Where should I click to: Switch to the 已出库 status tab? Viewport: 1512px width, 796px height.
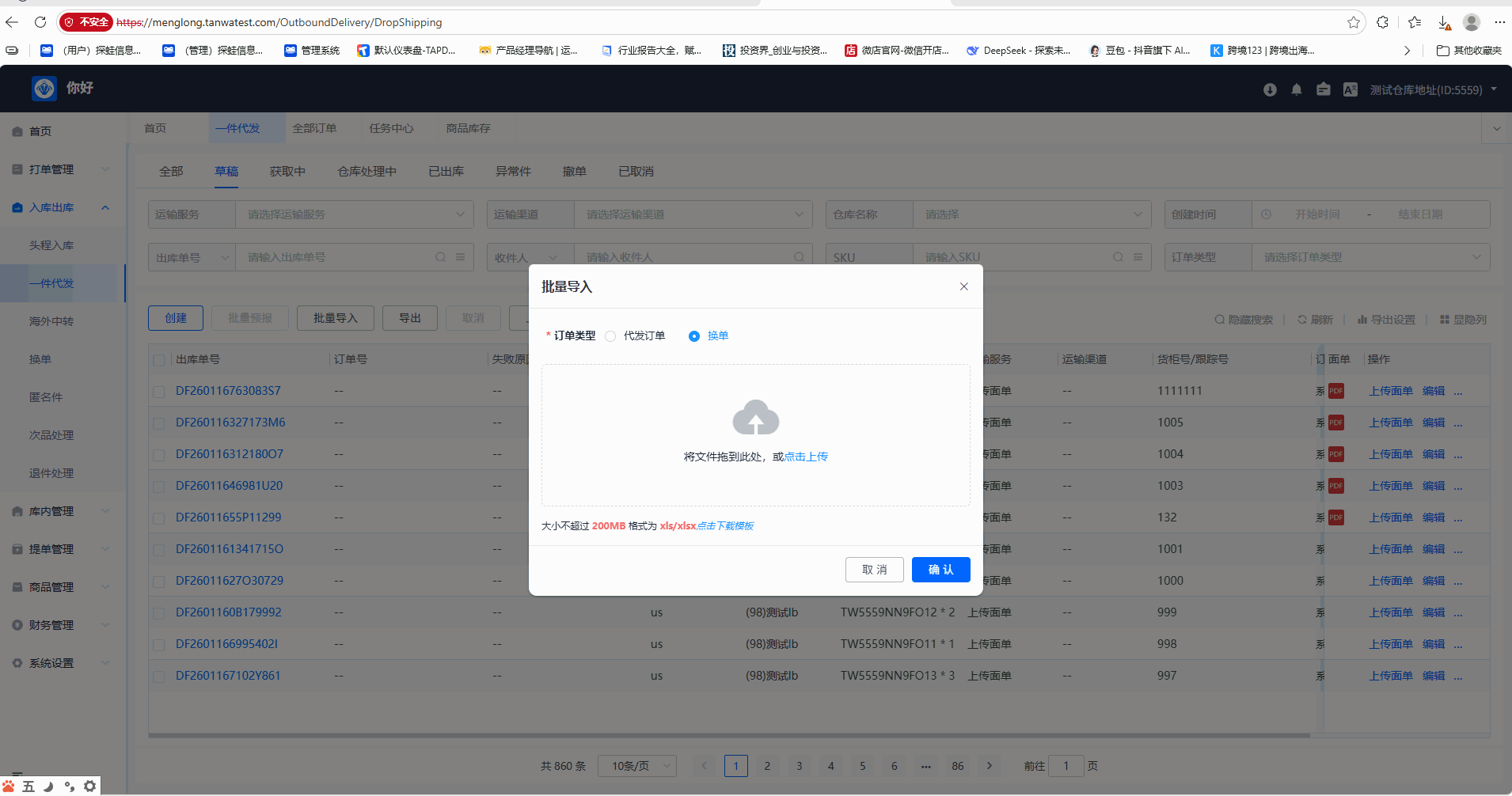pos(446,172)
